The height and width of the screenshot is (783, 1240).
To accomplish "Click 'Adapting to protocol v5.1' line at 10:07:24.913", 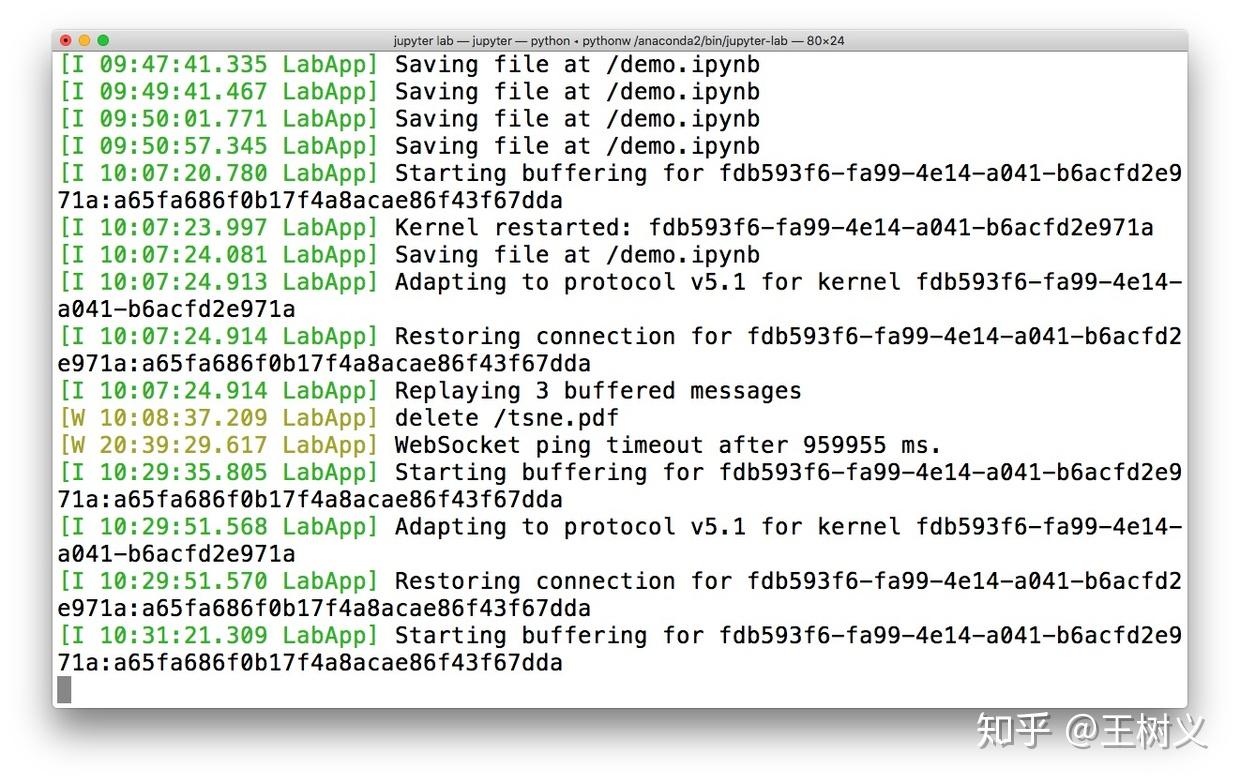I will coord(620,282).
